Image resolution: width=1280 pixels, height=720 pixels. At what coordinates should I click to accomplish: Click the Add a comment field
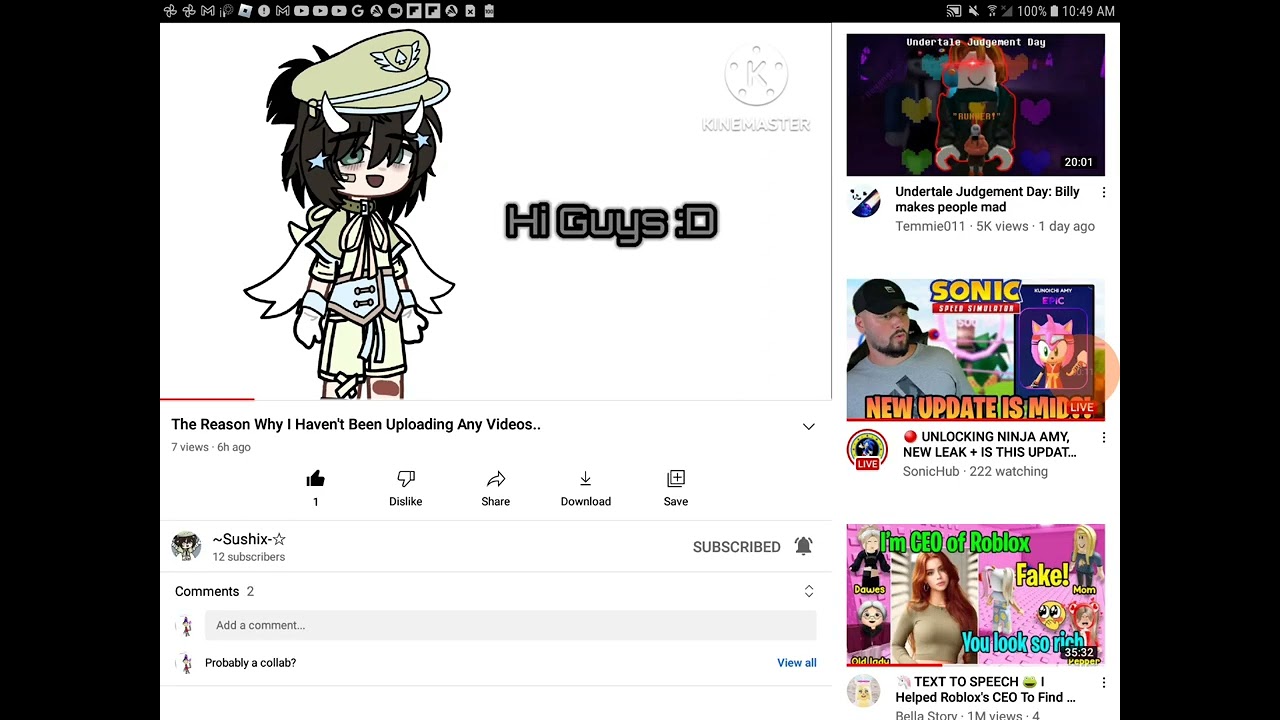point(511,625)
